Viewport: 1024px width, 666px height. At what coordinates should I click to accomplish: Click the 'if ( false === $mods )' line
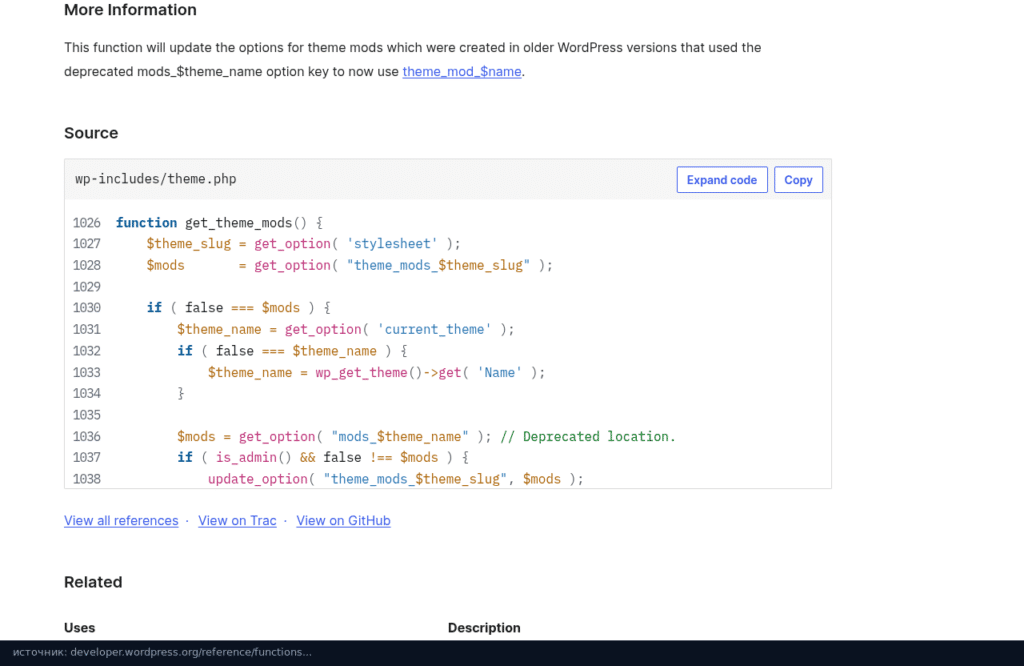point(238,308)
